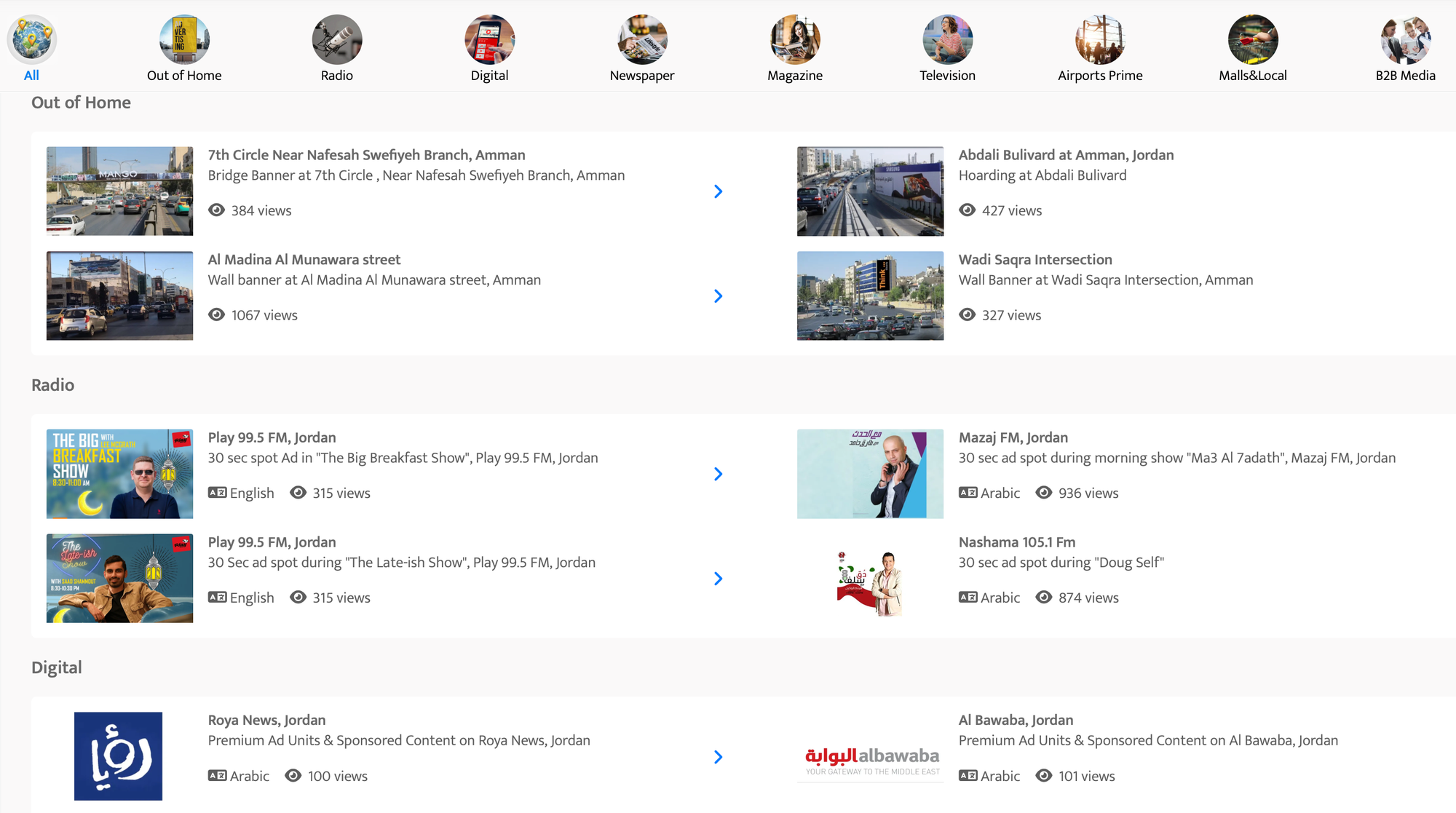Click the language icon beside Arabic for Roya News
1456x813 pixels.
(217, 776)
